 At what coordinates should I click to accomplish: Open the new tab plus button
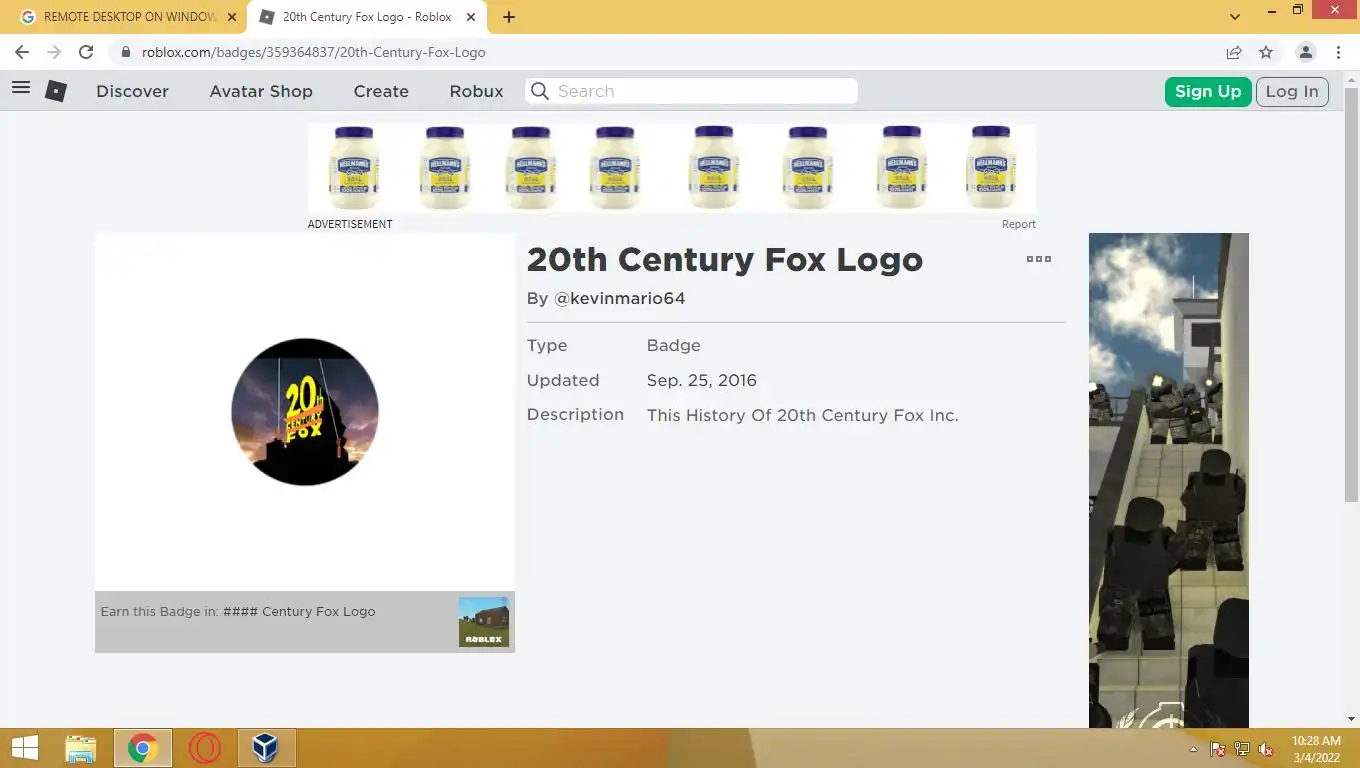click(509, 17)
